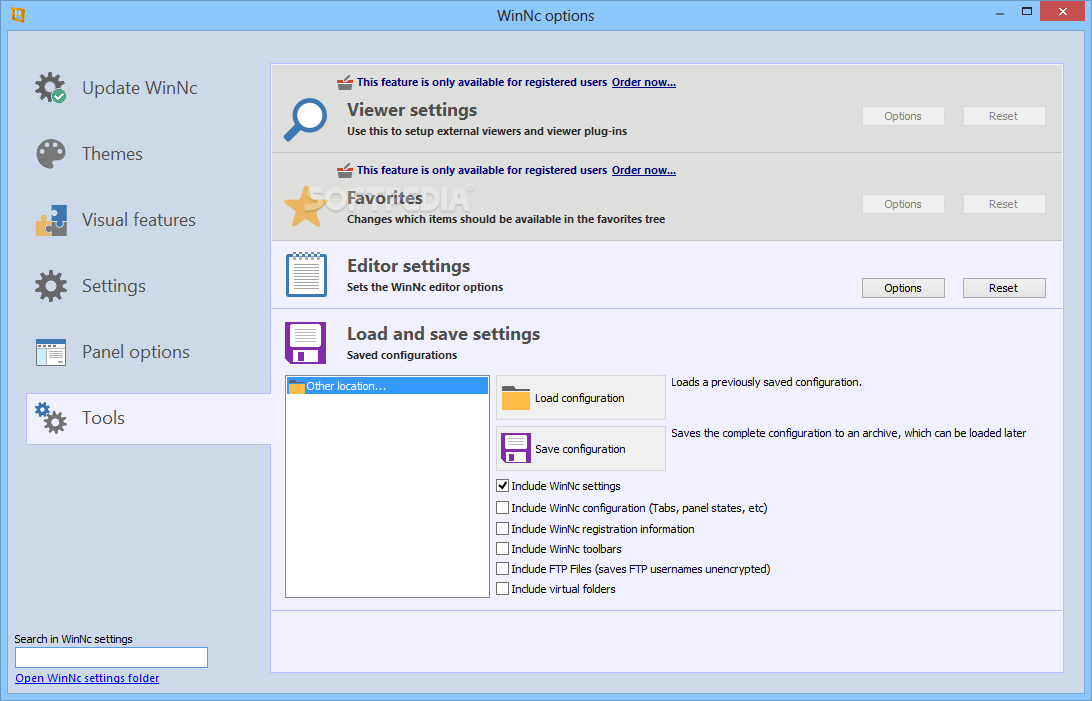
Task: Maximize the WinNc options window
Action: tap(1027, 12)
